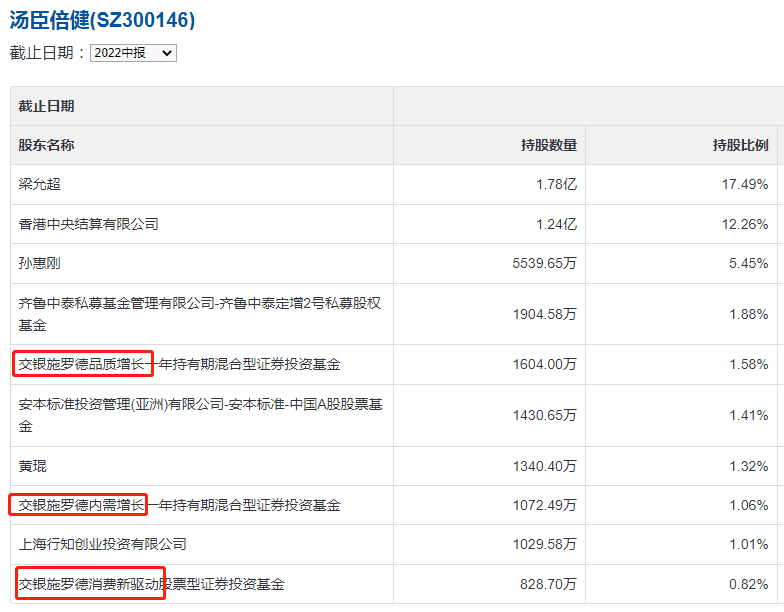Select shareholder 交银施罗德消费新驱动股票型证券投资基金

click(152, 584)
